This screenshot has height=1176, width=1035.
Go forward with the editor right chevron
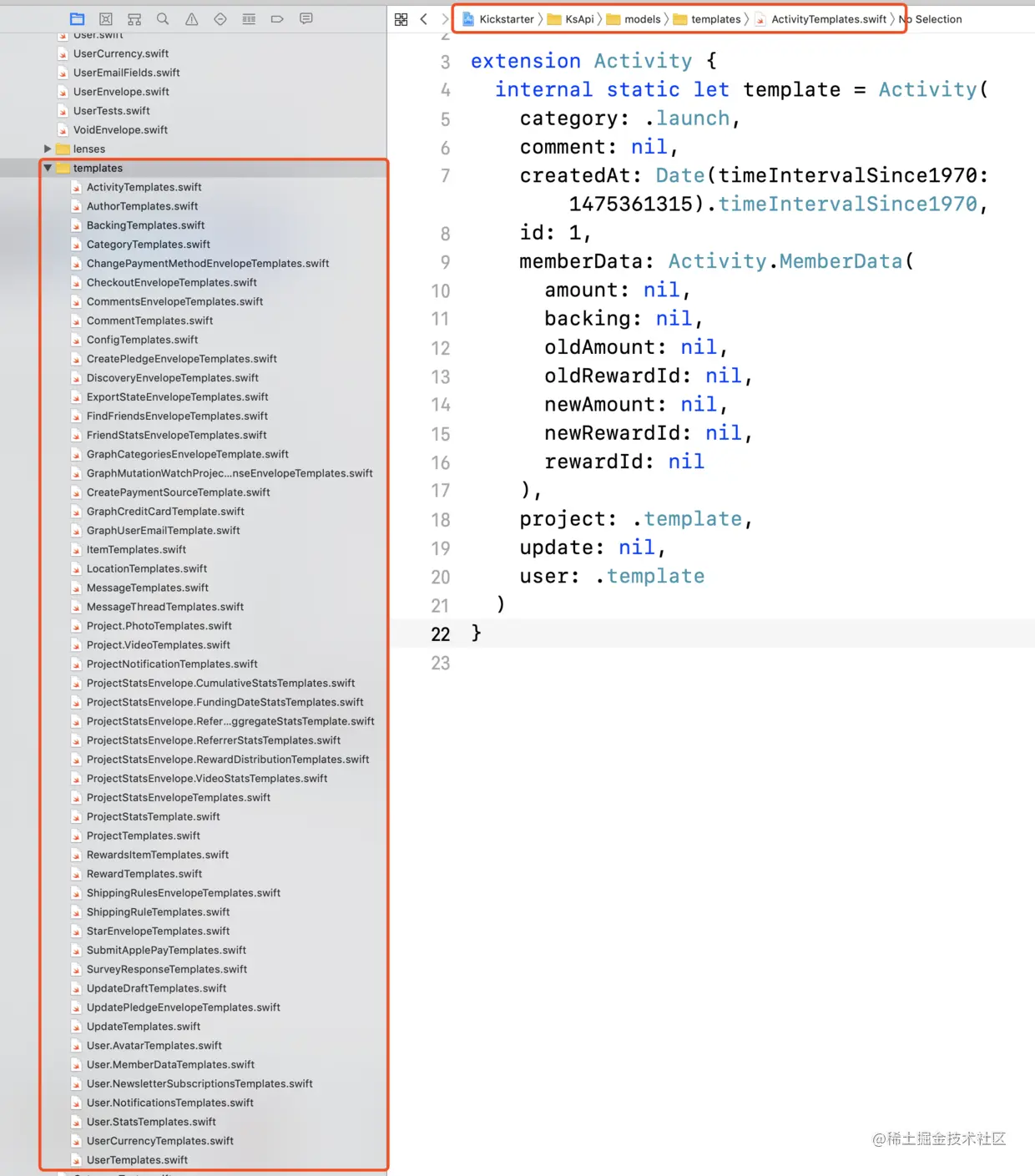pos(445,19)
